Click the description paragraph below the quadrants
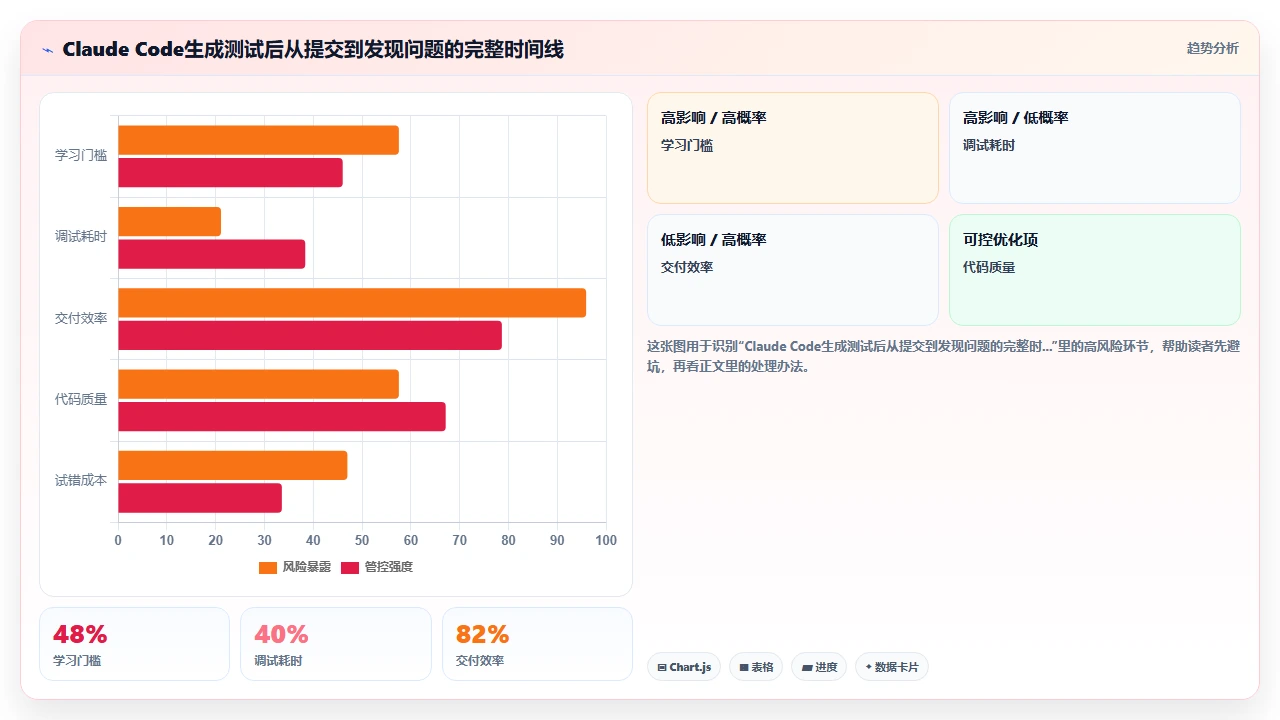The image size is (1280, 720). 944,356
